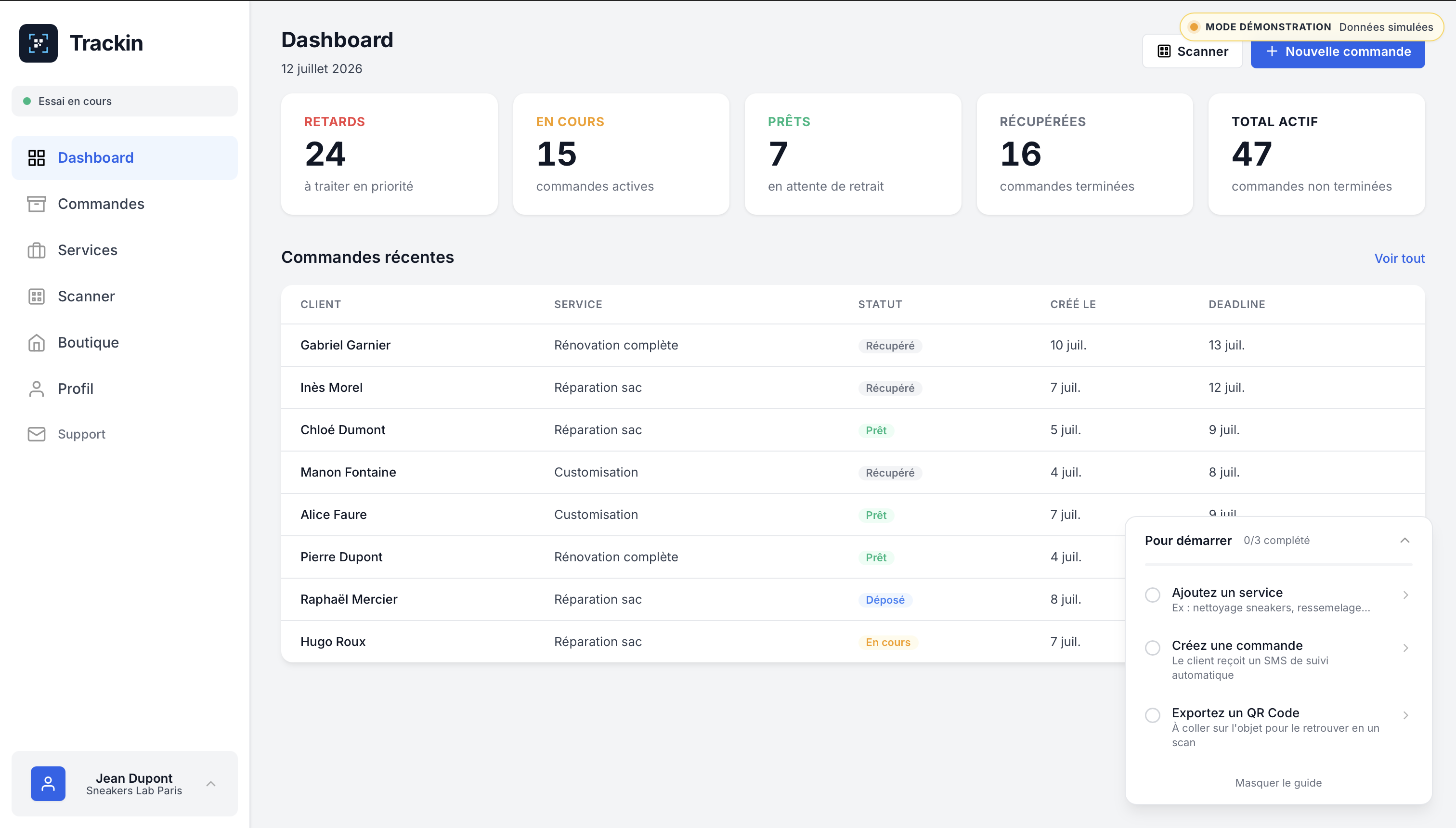Select the Services suitcase icon
The width and height of the screenshot is (1456, 828).
point(37,250)
